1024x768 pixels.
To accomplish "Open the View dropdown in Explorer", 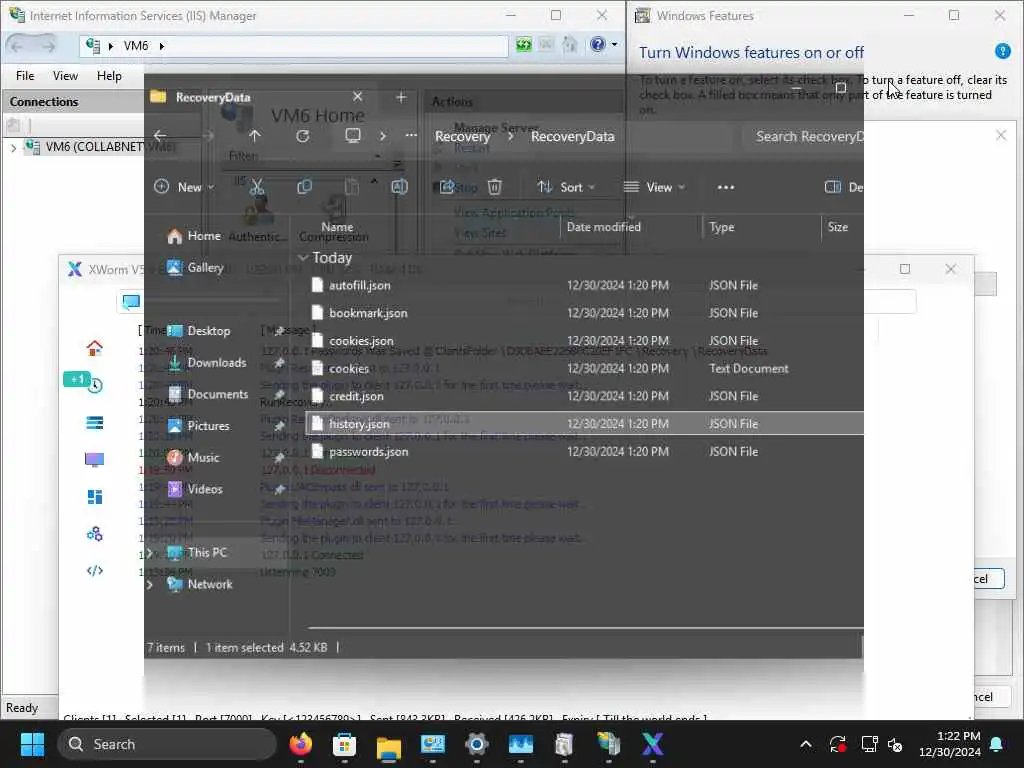I will (654, 187).
